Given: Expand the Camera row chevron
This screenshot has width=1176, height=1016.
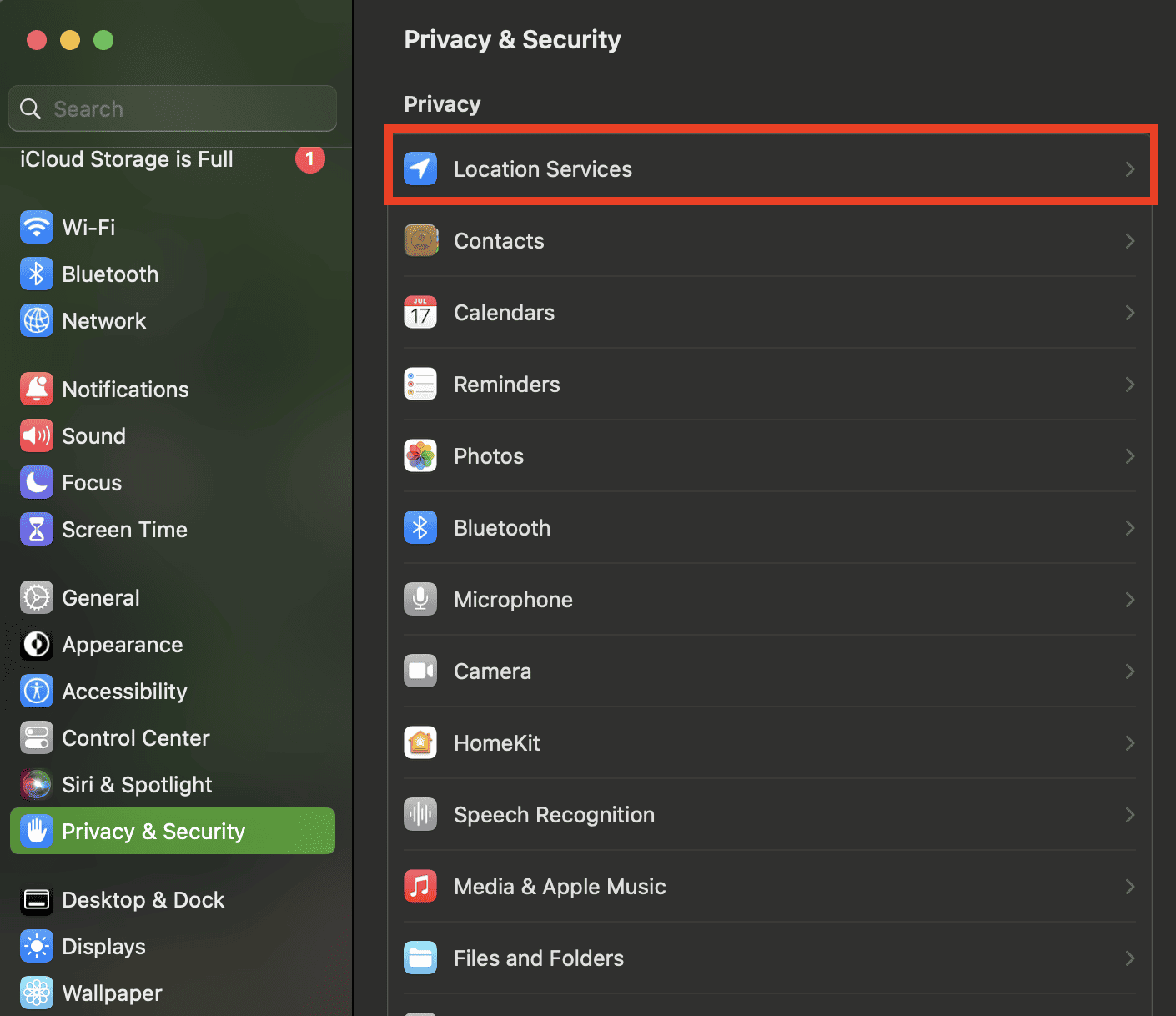Looking at the screenshot, I should (1130, 671).
